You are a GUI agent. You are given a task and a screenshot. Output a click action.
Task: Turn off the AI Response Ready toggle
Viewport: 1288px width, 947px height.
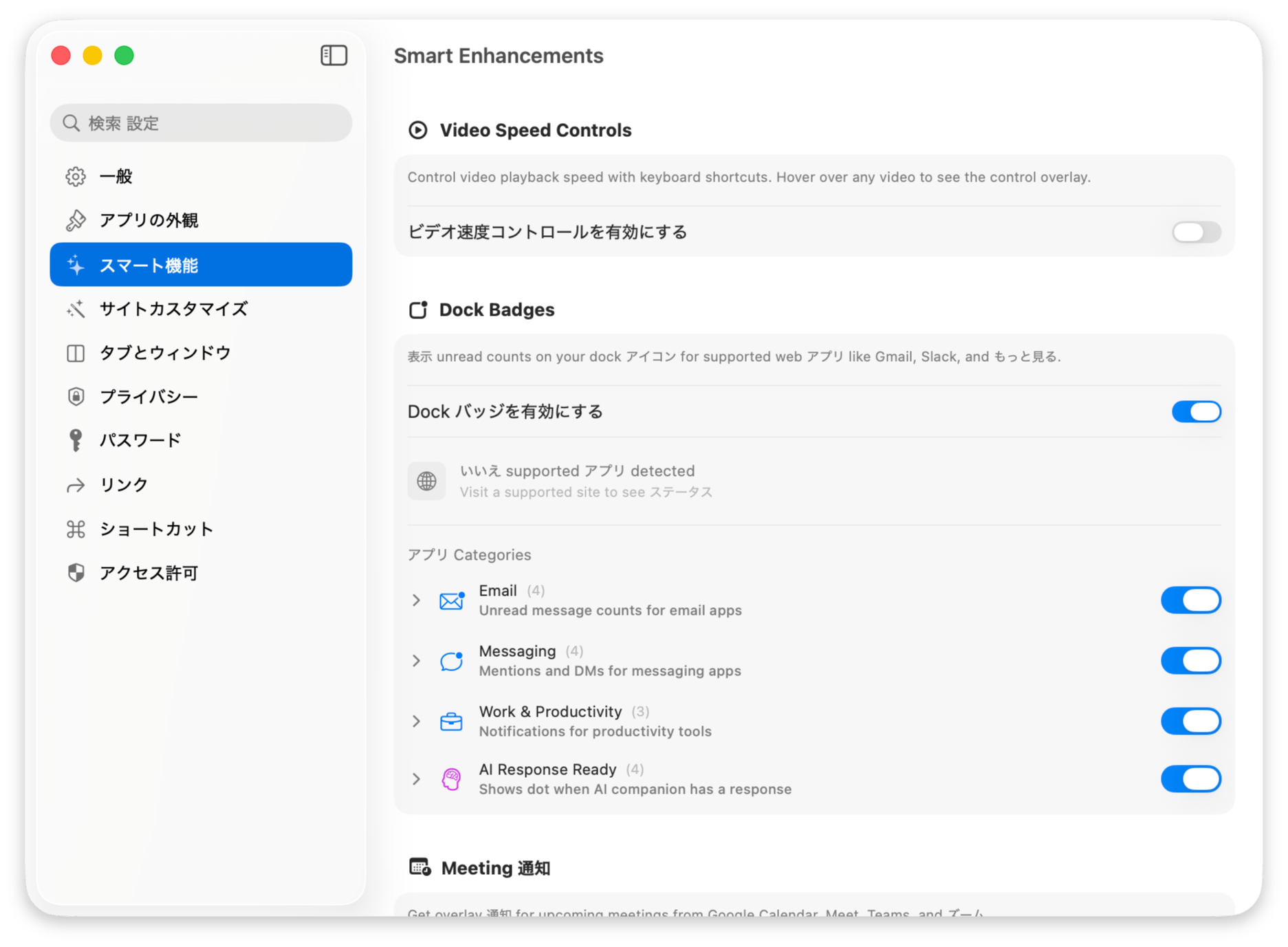click(1190, 779)
